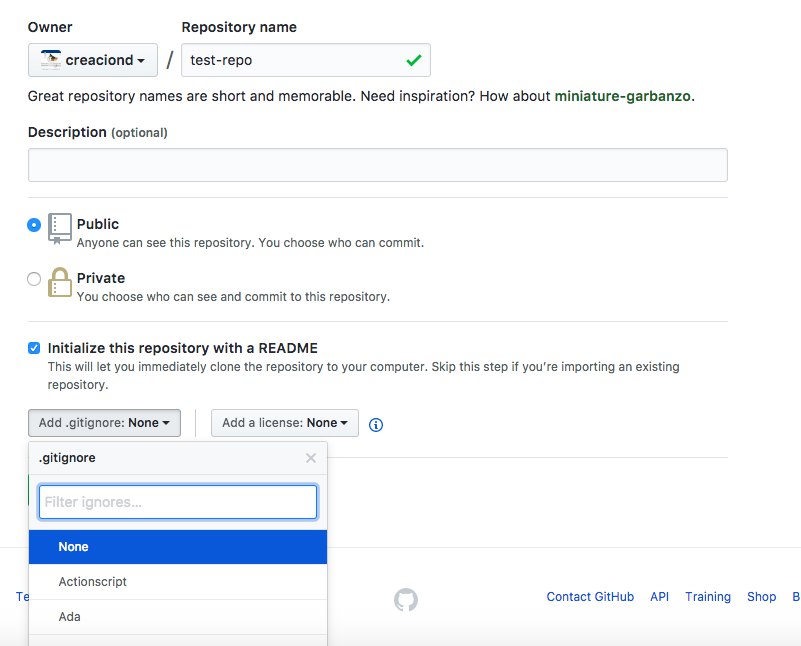Choose None in the .gitignore list
This screenshot has width=801, height=646.
tap(178, 547)
